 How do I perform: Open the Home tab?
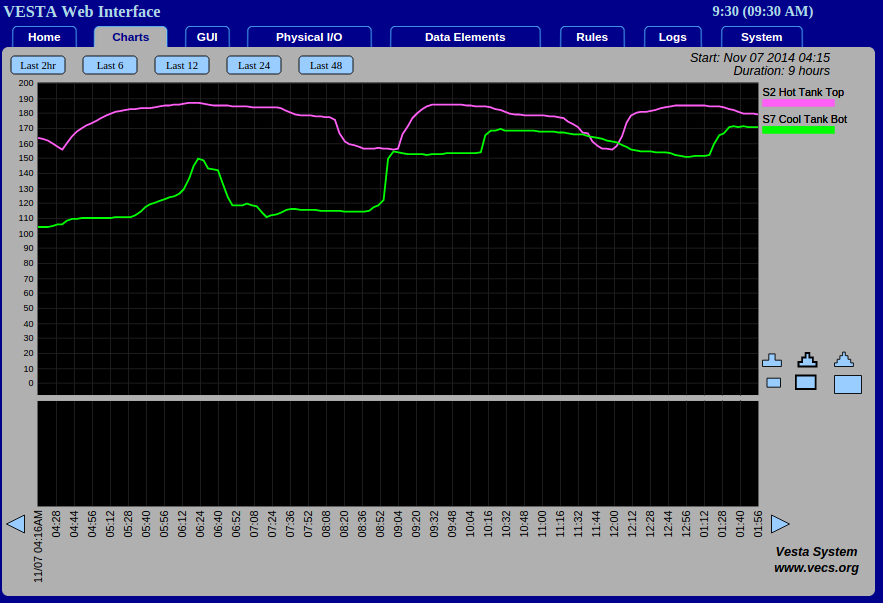point(44,37)
